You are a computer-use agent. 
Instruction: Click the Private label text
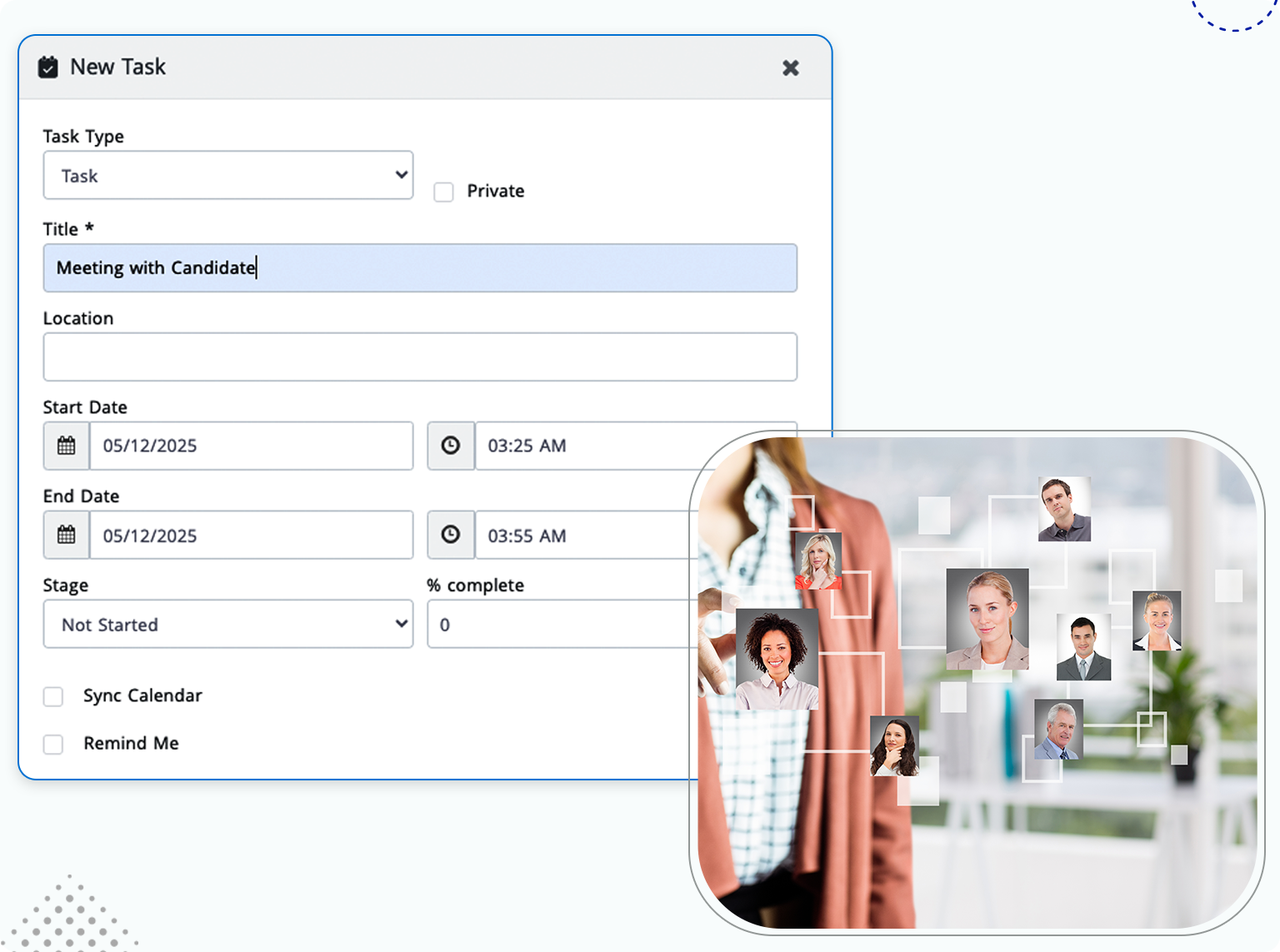coord(496,191)
